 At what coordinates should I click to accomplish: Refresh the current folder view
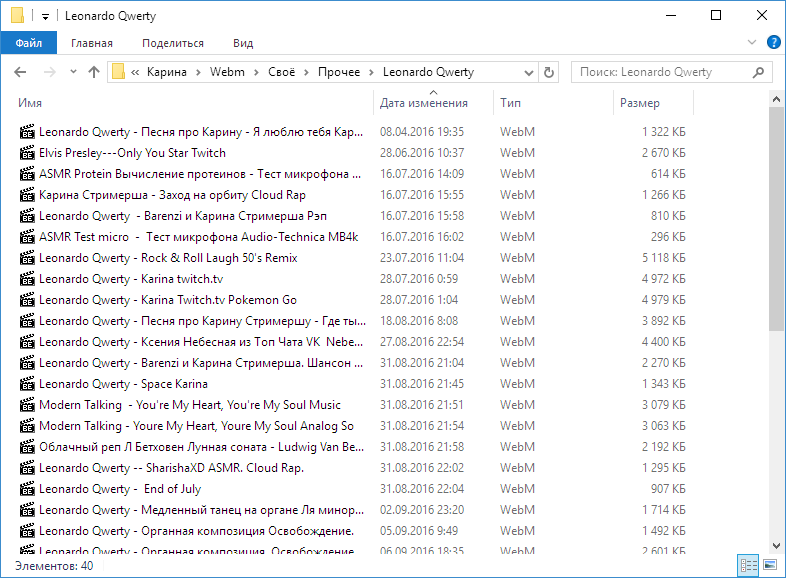coord(549,72)
